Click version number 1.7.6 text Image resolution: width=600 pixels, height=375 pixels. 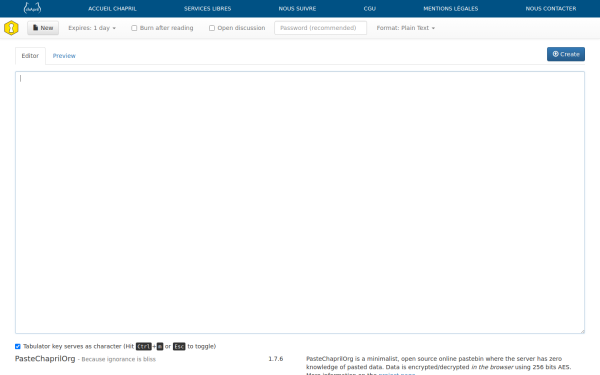click(276, 359)
